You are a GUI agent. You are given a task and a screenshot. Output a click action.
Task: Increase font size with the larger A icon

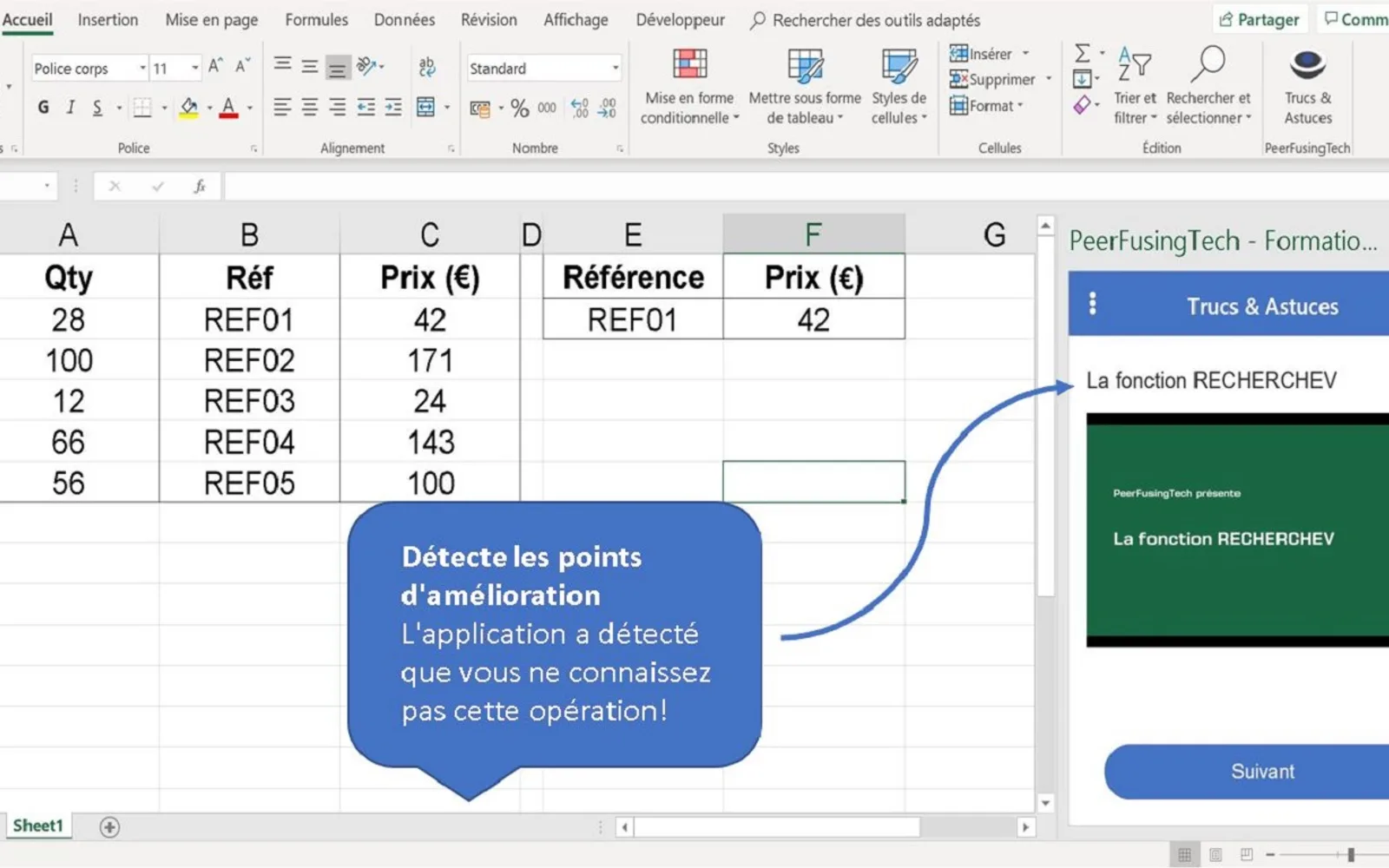pyautogui.click(x=215, y=66)
